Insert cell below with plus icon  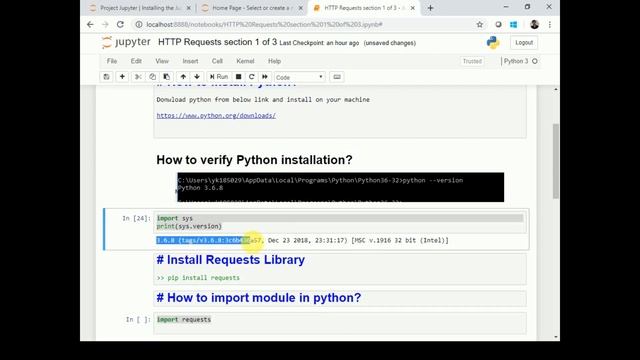122,77
